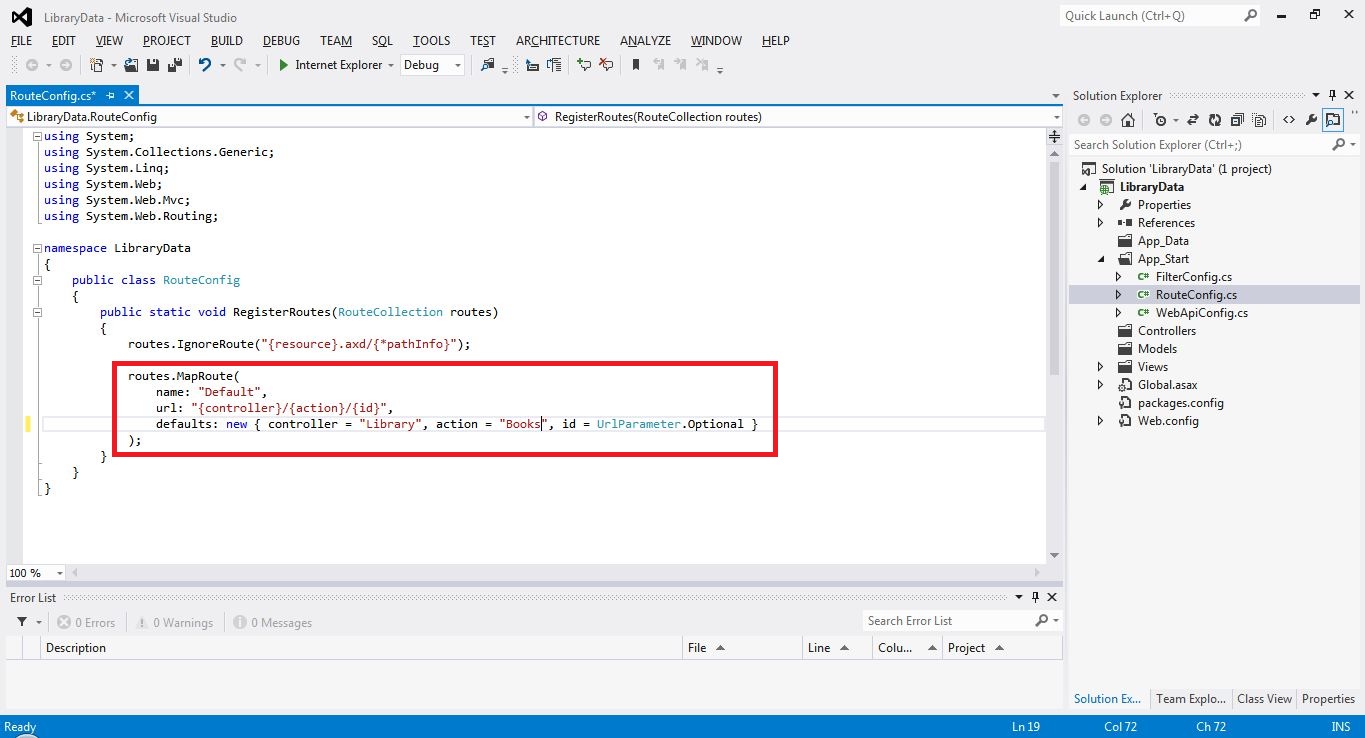Screen dimensions: 1365x738
Task: Click the Quick Launch input field
Action: pos(1150,15)
